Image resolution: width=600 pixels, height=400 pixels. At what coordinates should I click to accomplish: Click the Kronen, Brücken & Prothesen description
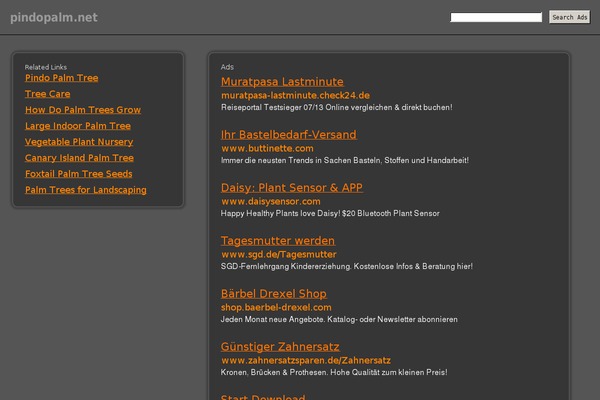tap(334, 372)
